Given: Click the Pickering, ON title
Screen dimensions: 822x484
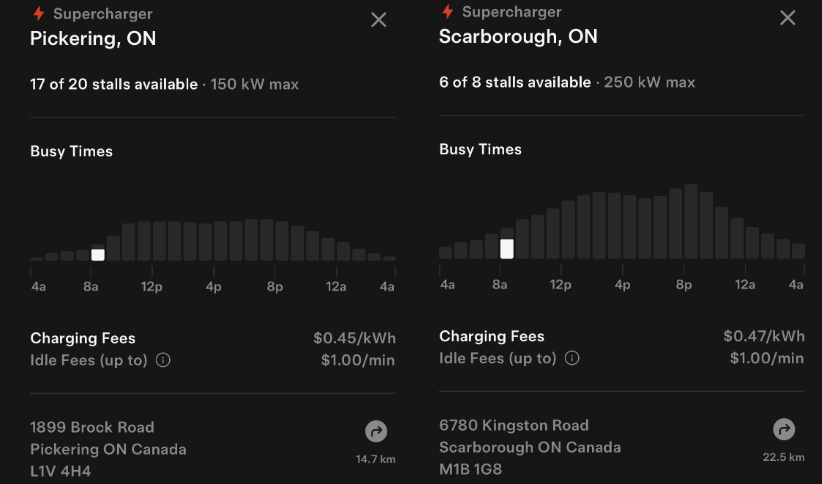Looking at the screenshot, I should [x=93, y=39].
